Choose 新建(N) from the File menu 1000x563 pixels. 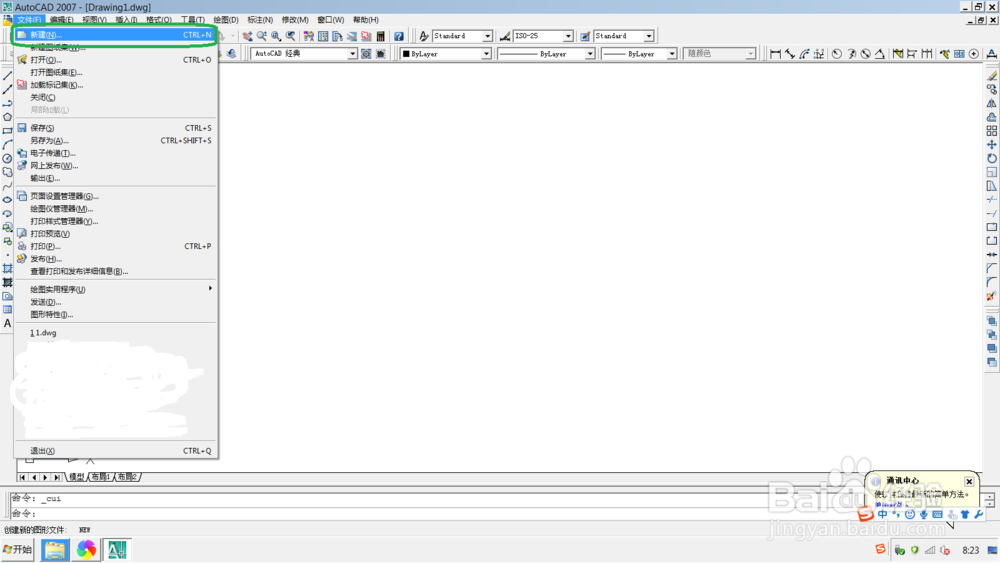point(115,35)
